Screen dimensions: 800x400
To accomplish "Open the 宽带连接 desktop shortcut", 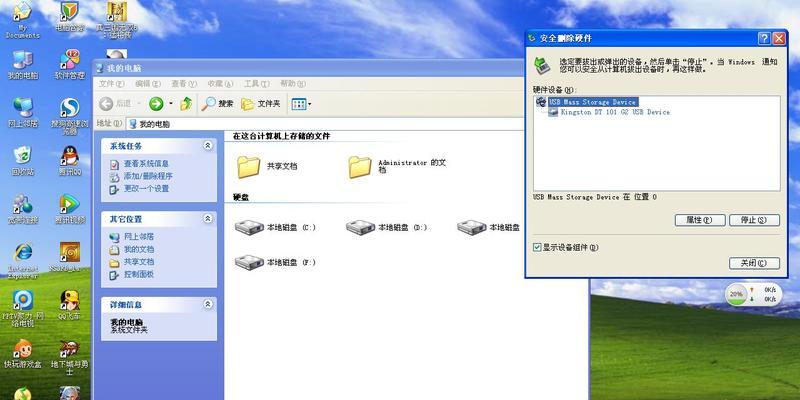I will (x=22, y=209).
